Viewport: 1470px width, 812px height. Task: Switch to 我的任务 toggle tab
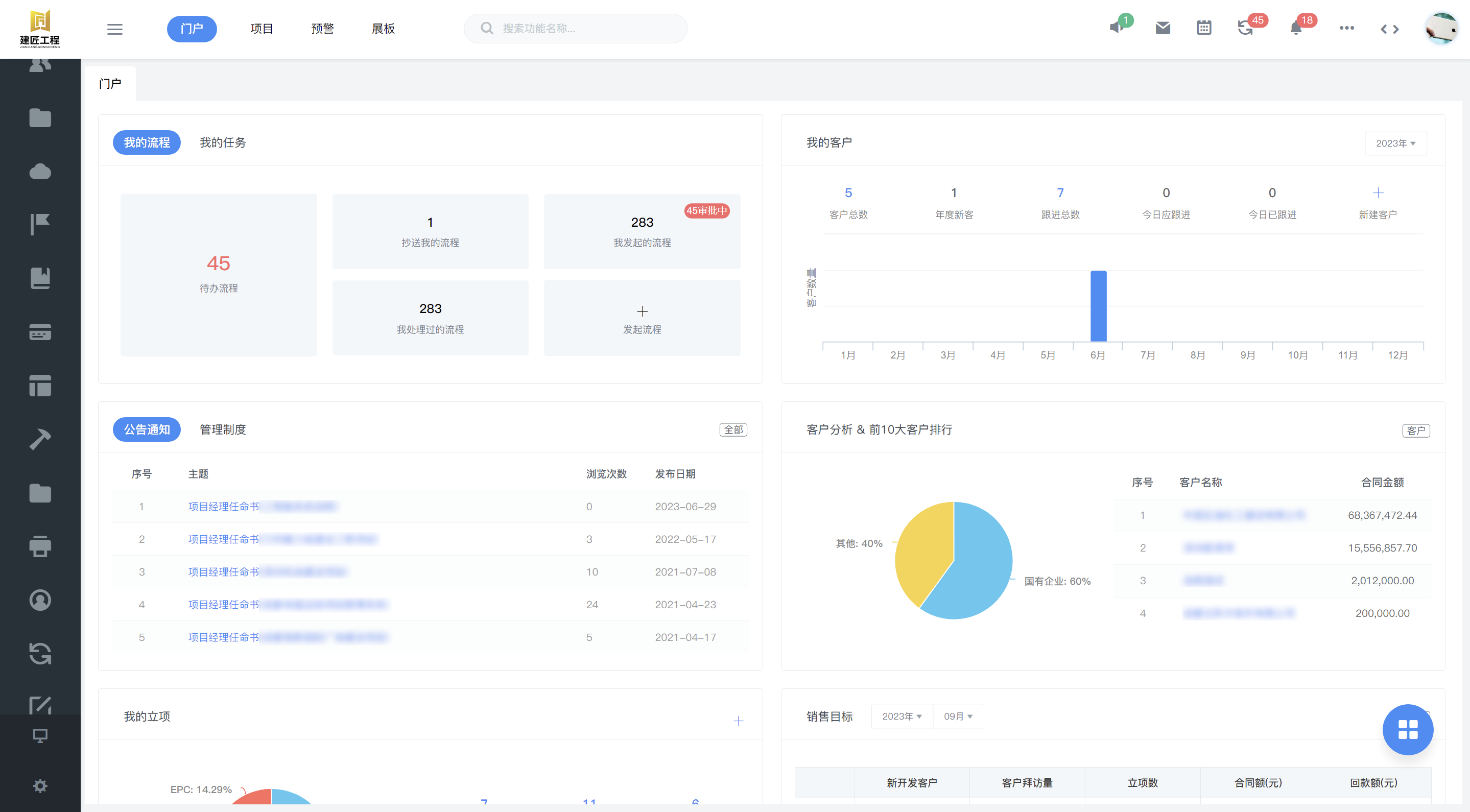point(223,142)
